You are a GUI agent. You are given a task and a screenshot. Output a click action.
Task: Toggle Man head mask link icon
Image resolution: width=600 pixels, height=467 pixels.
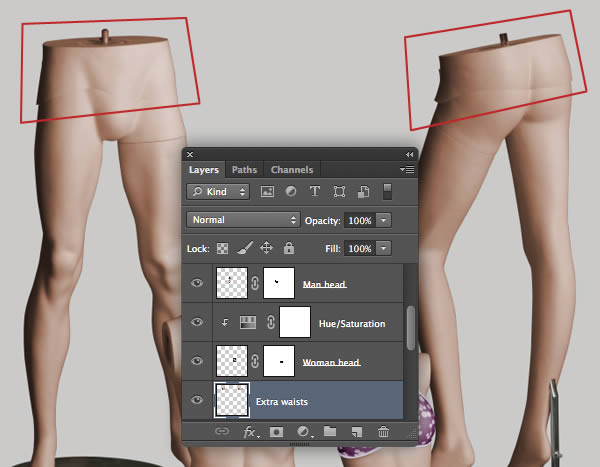click(255, 283)
